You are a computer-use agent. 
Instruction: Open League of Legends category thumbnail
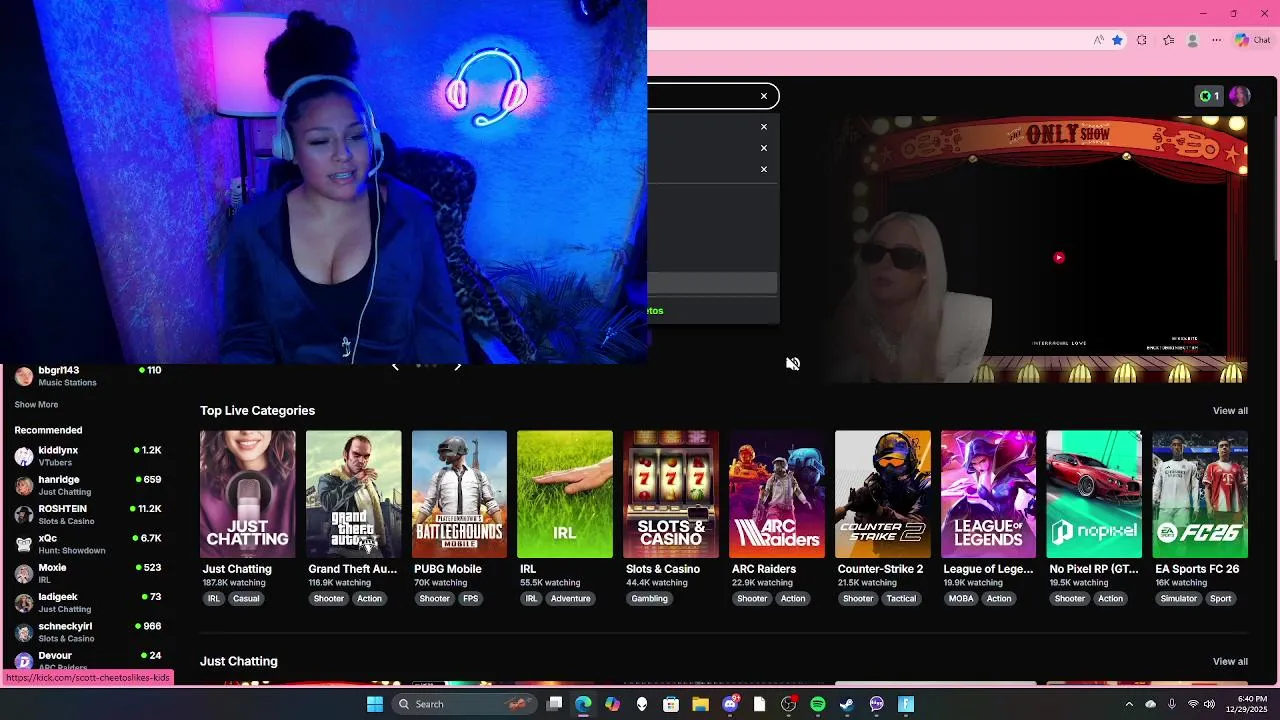click(988, 494)
